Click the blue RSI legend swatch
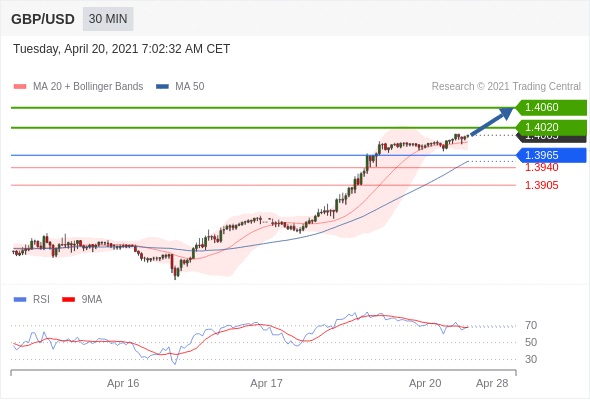590x400 pixels. 20,300
